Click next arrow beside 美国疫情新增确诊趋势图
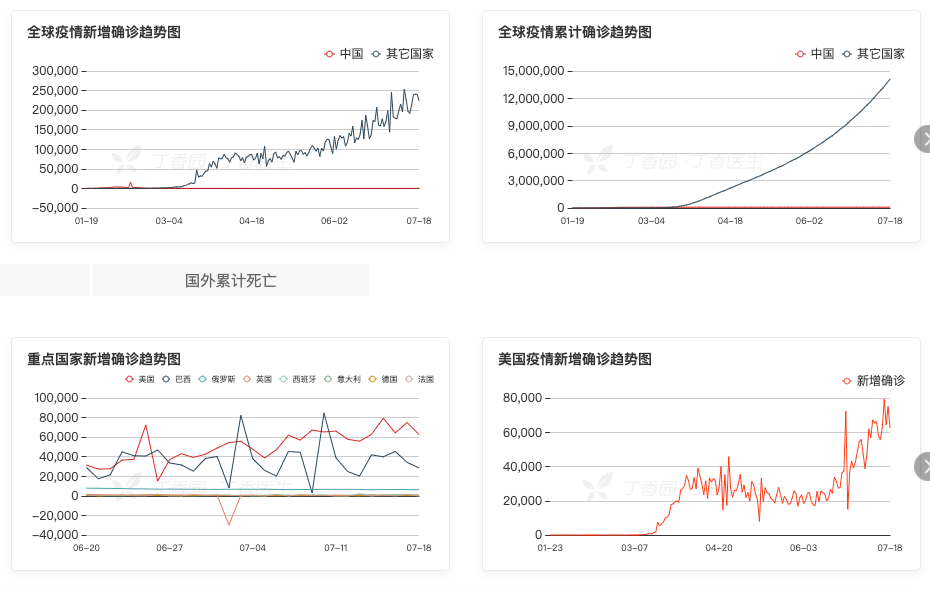 922,466
